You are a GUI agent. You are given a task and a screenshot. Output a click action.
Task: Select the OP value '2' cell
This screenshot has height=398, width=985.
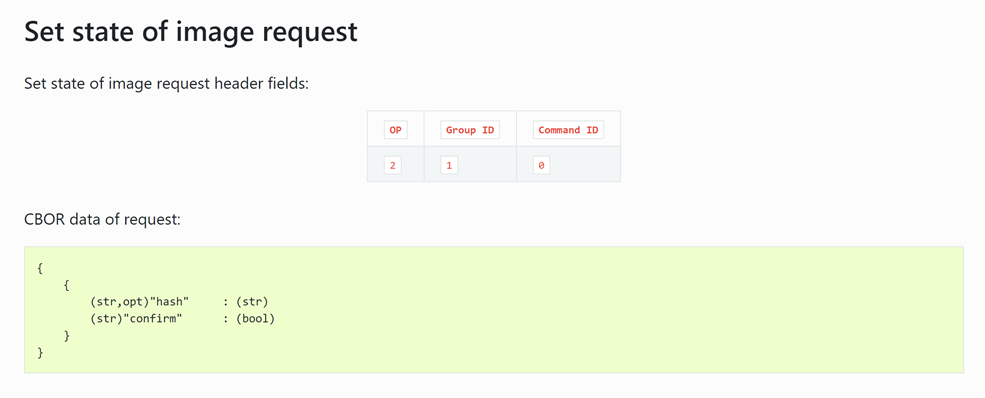[x=393, y=166]
